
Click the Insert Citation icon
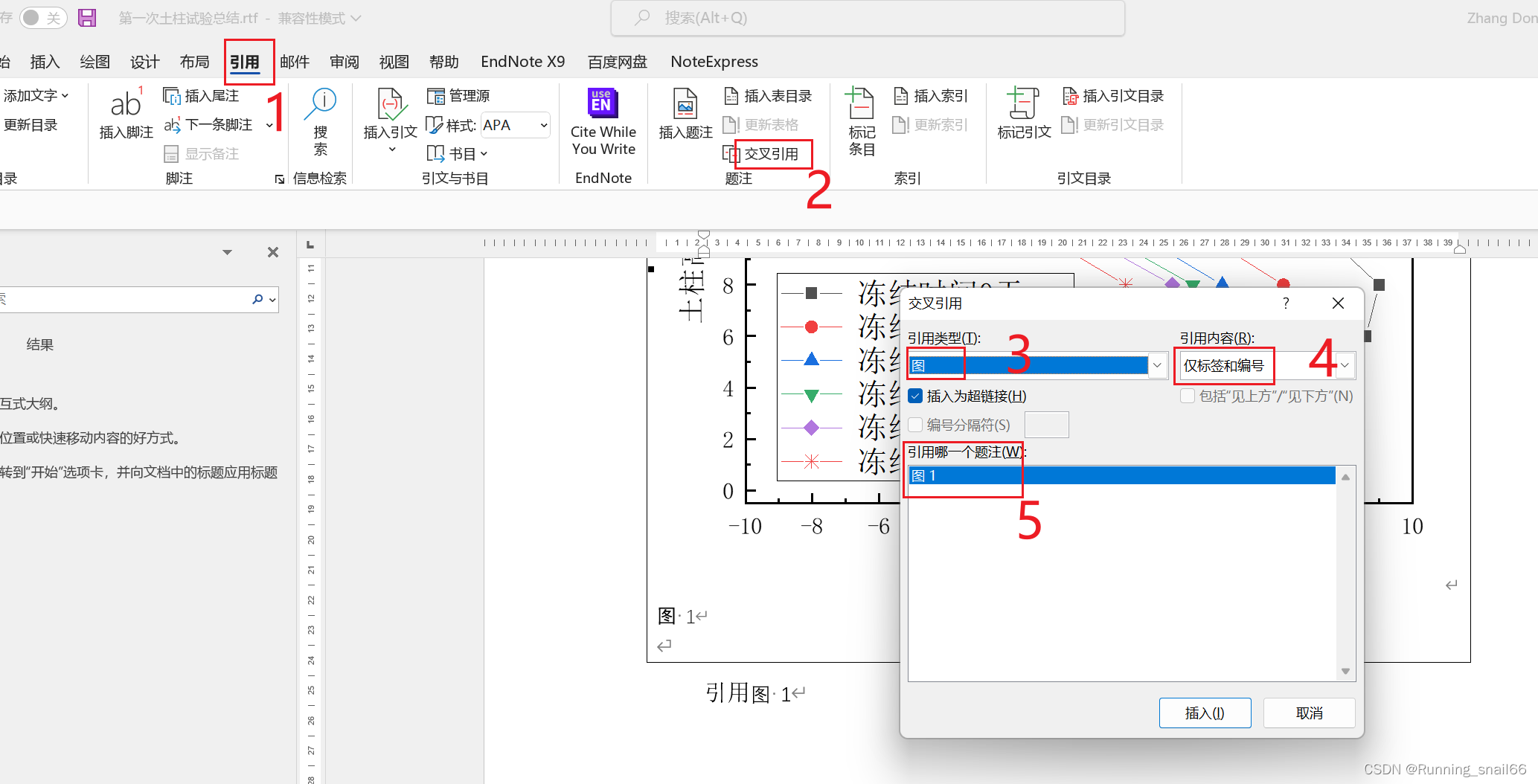[x=391, y=104]
